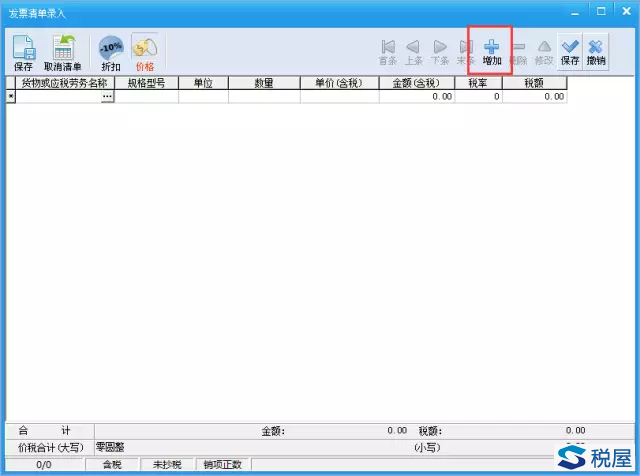
Task: Click the 未抄税 status bar entry
Action: (x=167, y=465)
